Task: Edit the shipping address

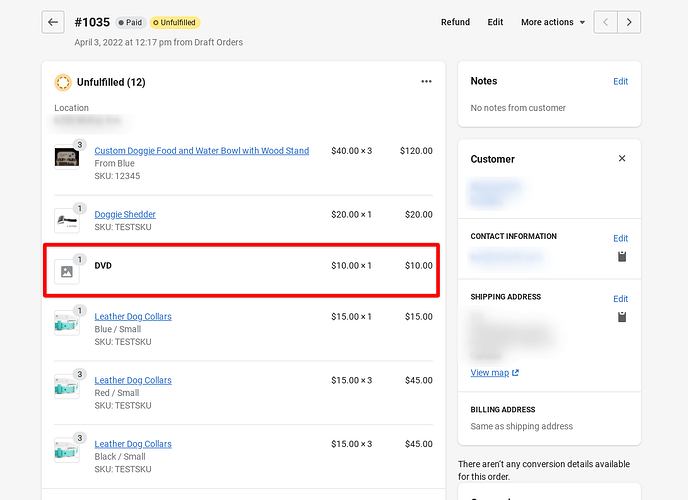Action: point(620,298)
